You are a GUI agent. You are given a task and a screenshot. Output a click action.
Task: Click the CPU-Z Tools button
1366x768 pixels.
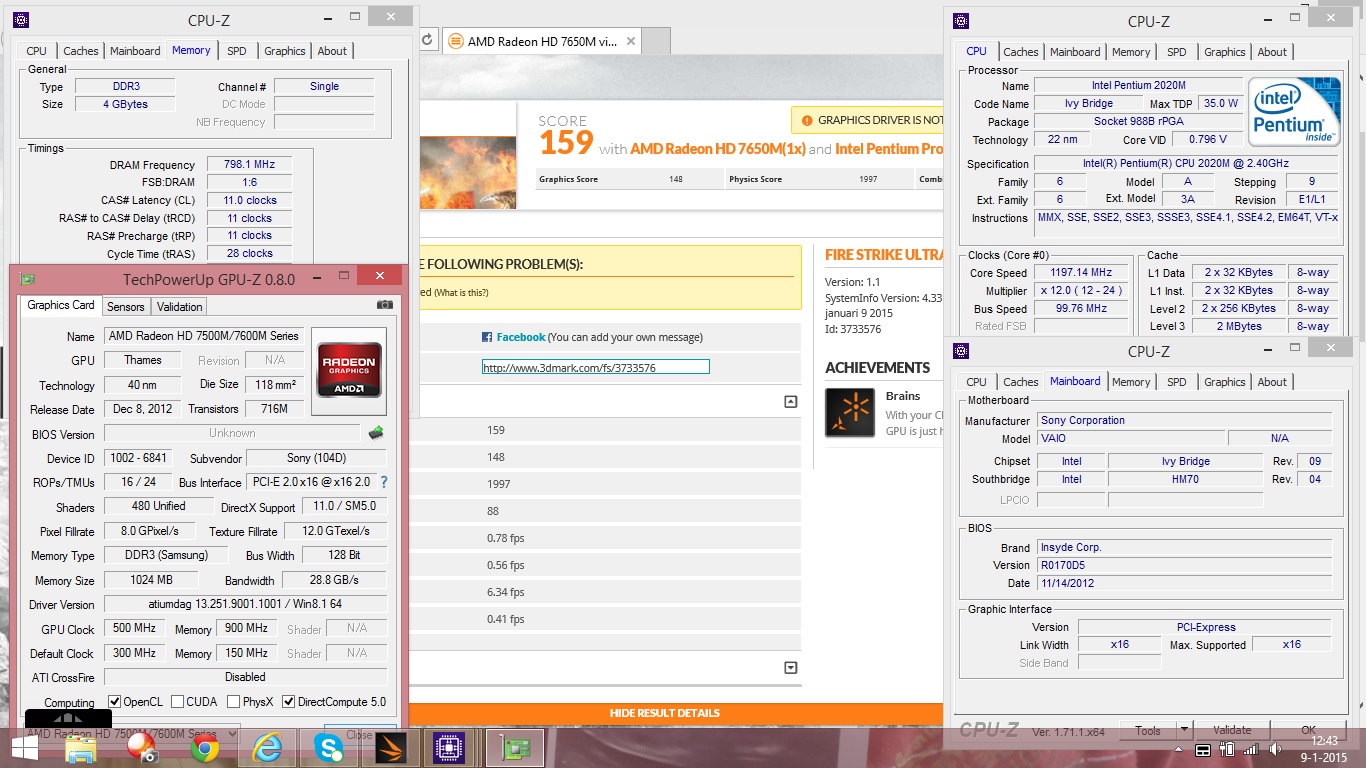[x=1148, y=730]
